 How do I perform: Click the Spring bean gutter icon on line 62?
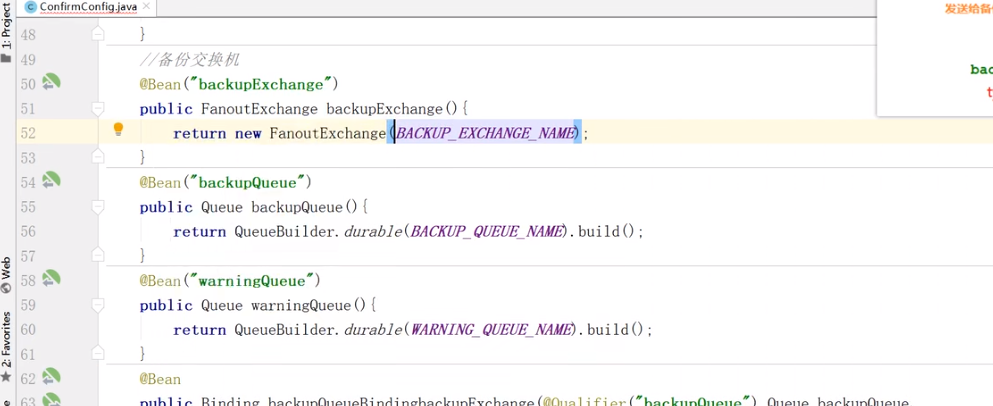(51, 377)
